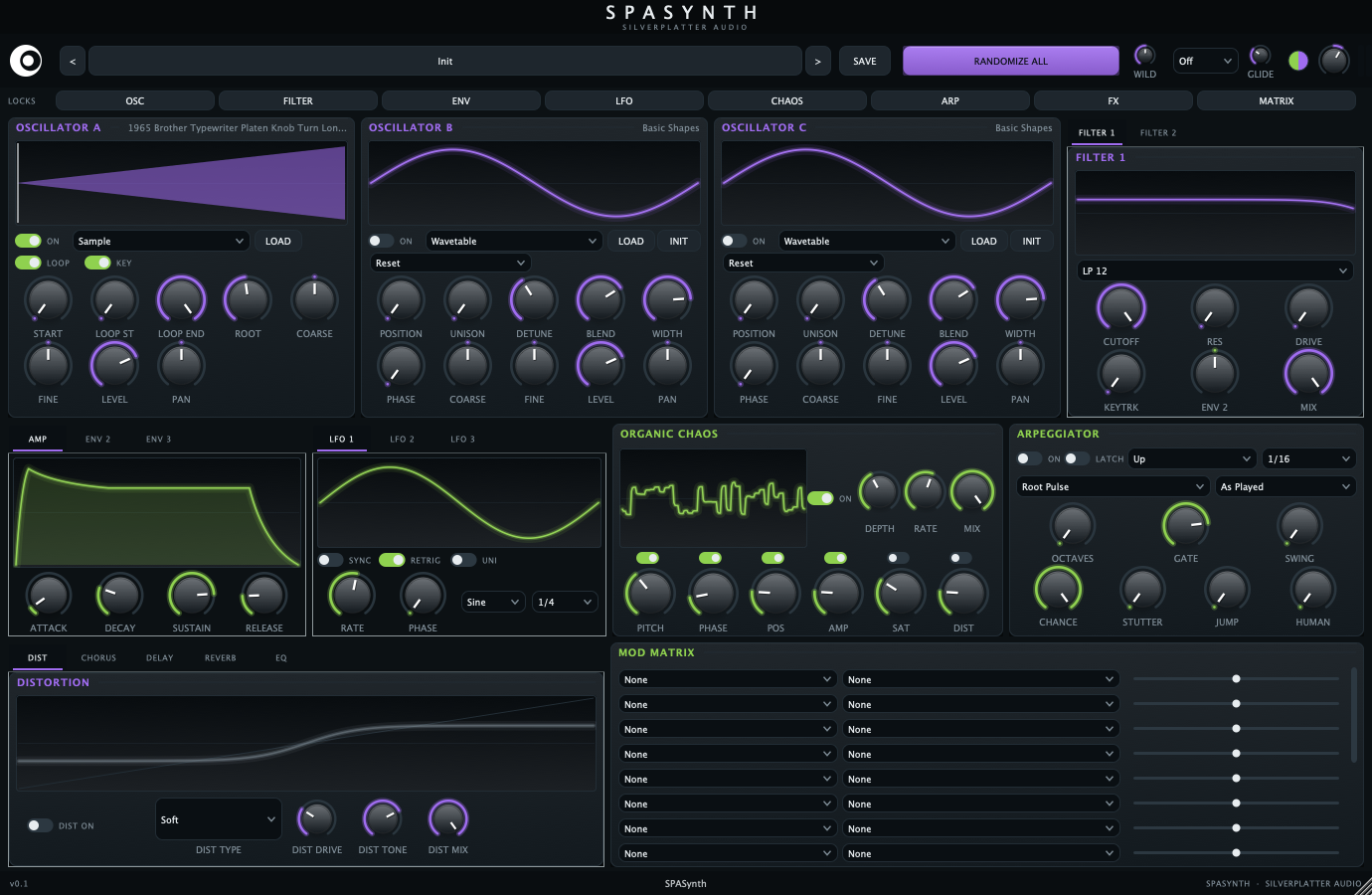Click Oscillator C UNISON knob

[820, 299]
